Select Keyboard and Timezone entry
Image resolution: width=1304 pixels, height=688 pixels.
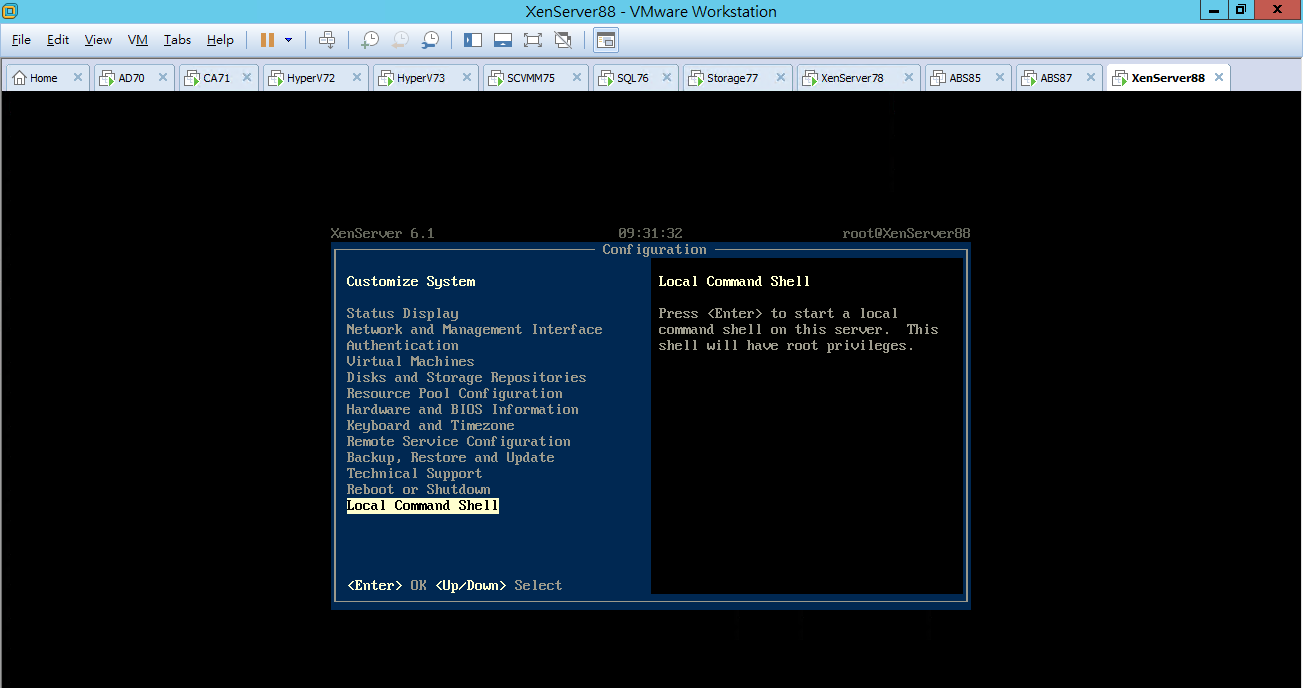(430, 425)
